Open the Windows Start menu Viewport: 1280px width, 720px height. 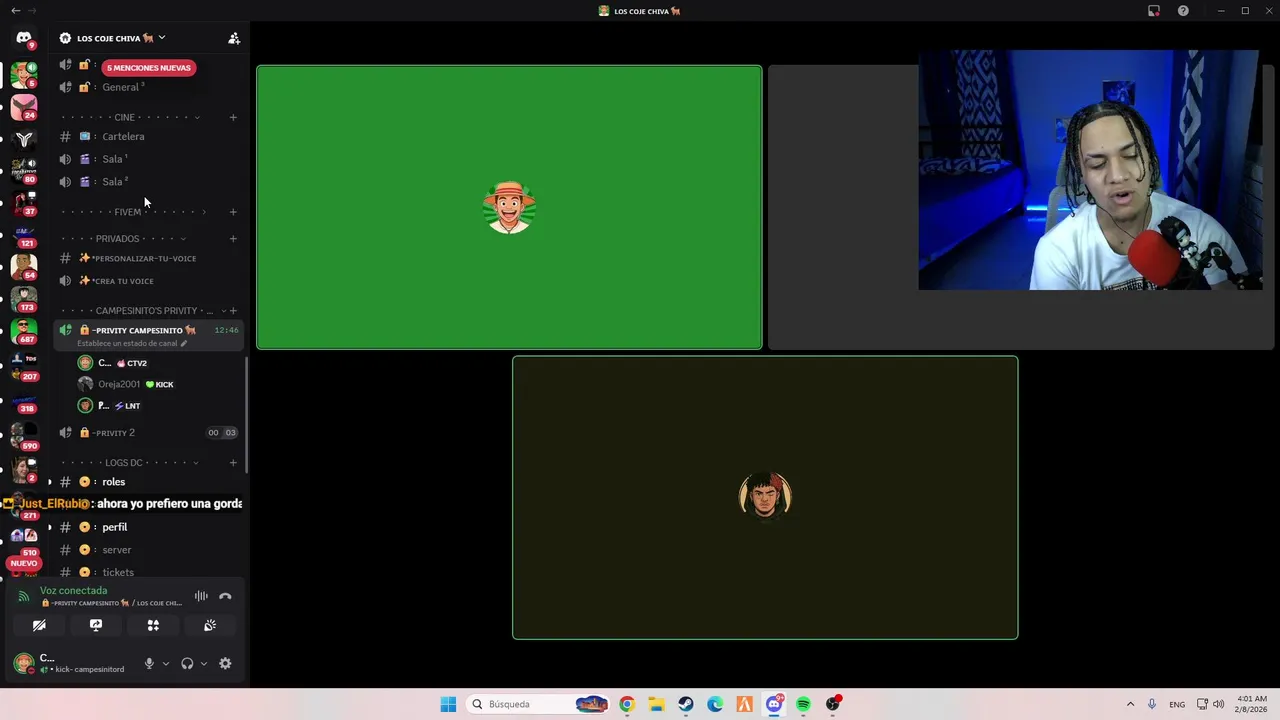pyautogui.click(x=448, y=704)
